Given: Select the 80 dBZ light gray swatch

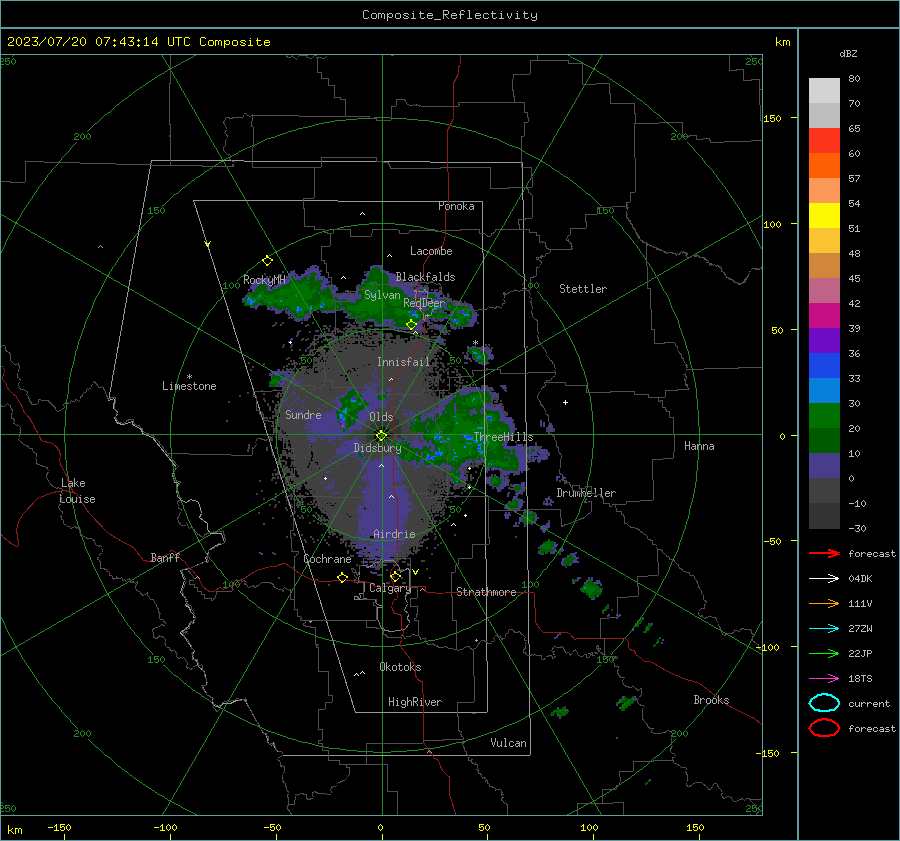Looking at the screenshot, I should click(824, 90).
